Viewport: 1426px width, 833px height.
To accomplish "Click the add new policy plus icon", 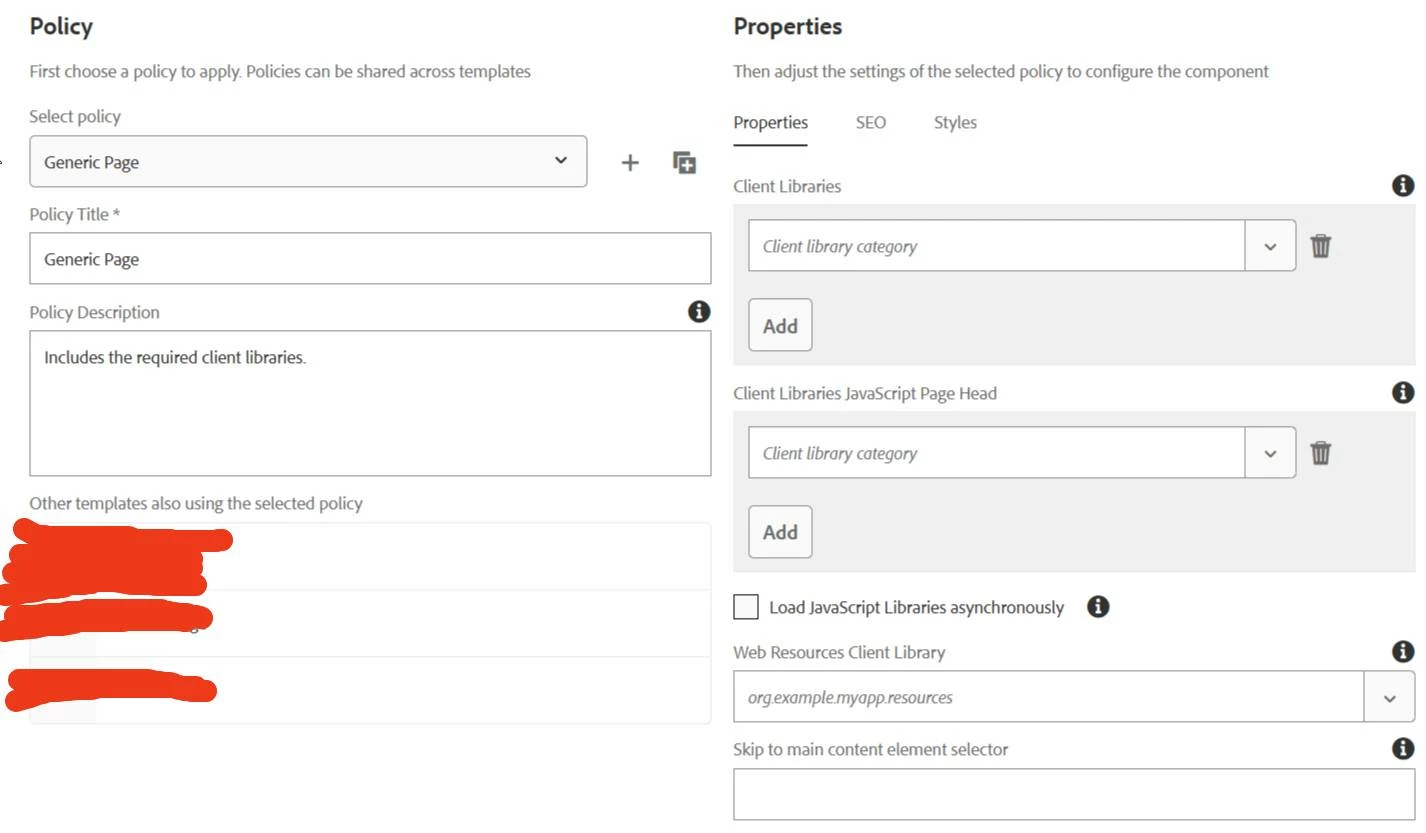I will tap(630, 163).
